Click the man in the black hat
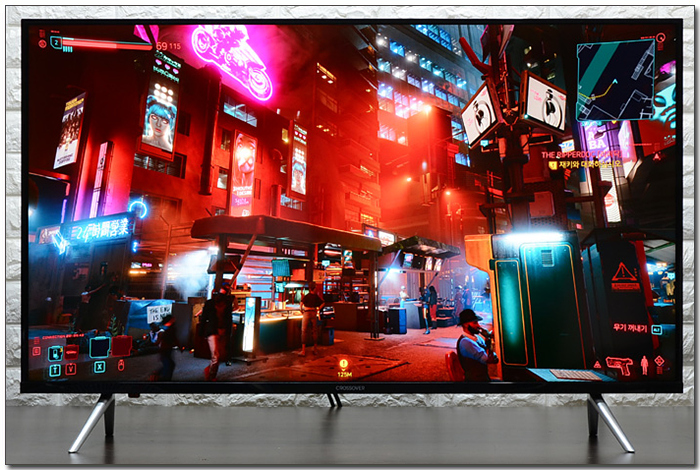Image resolution: width=700 pixels, height=470 pixels. [473, 344]
